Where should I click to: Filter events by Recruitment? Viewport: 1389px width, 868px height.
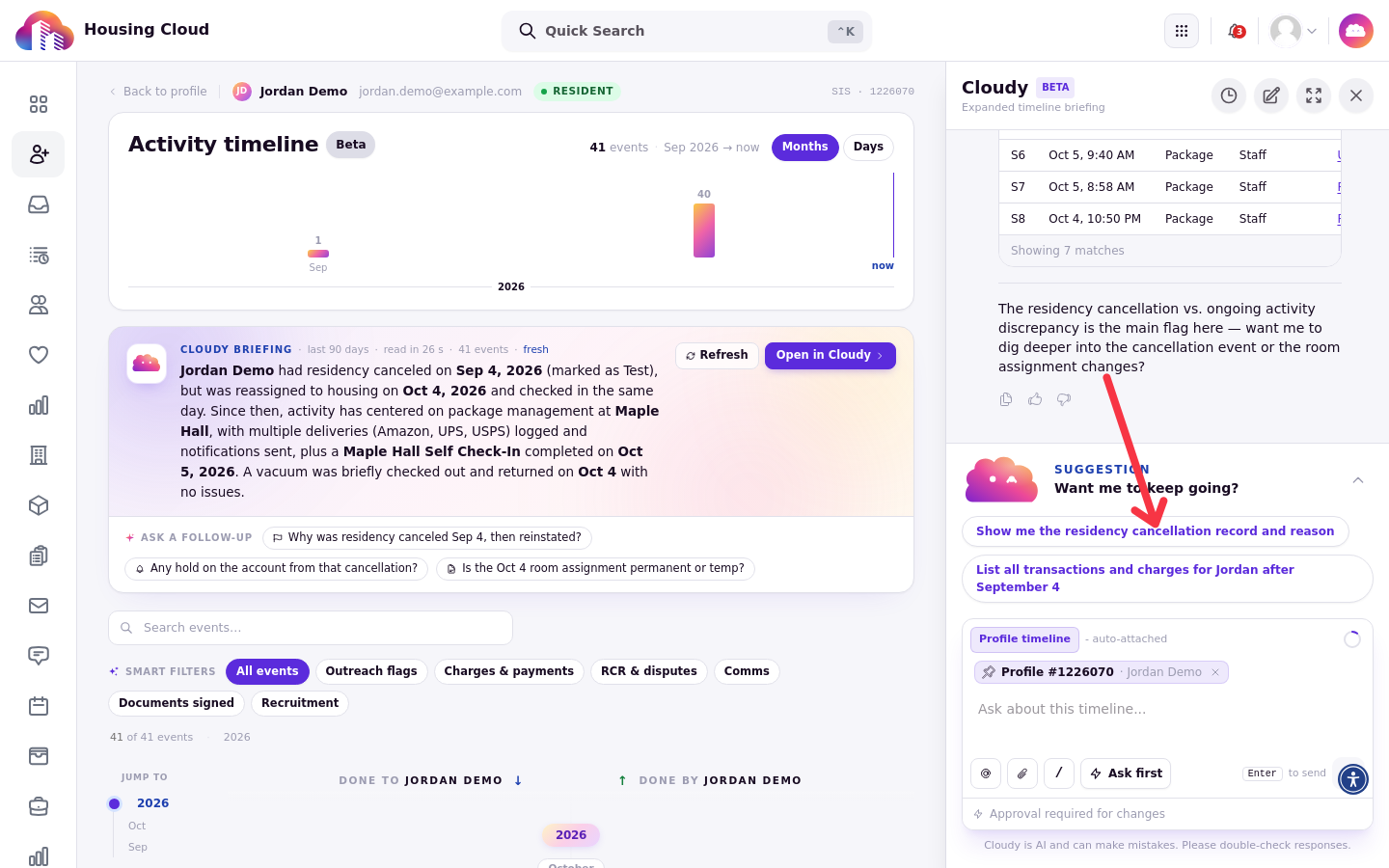300,703
